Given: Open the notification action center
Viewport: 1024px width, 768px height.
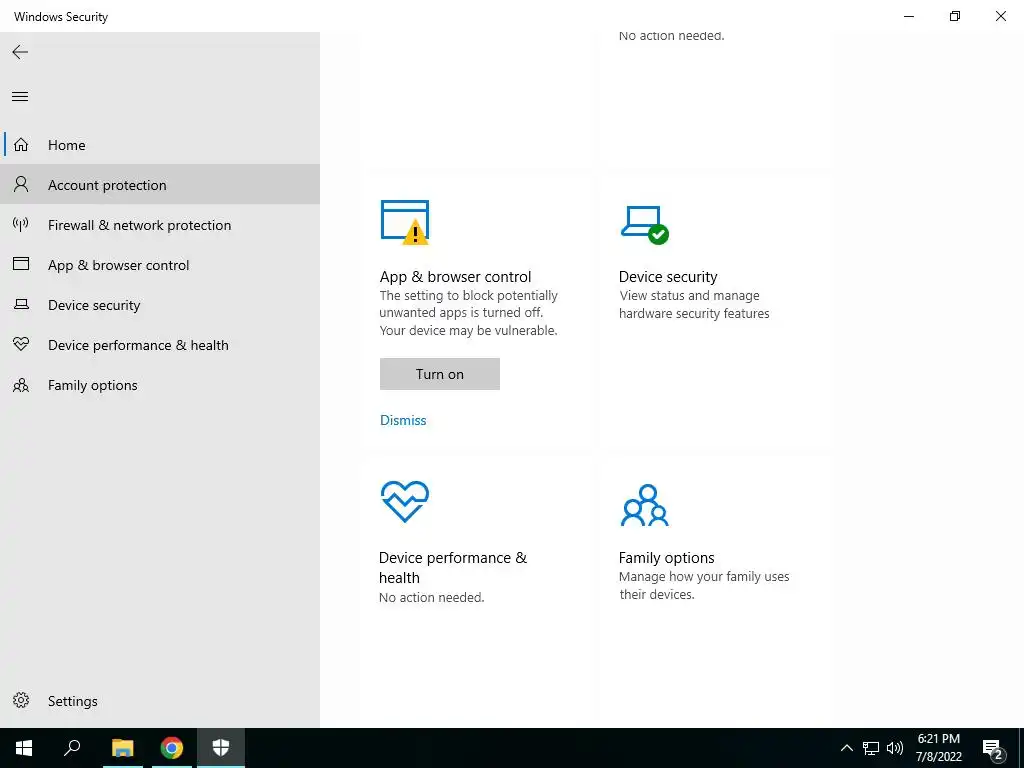Looking at the screenshot, I should [993, 750].
